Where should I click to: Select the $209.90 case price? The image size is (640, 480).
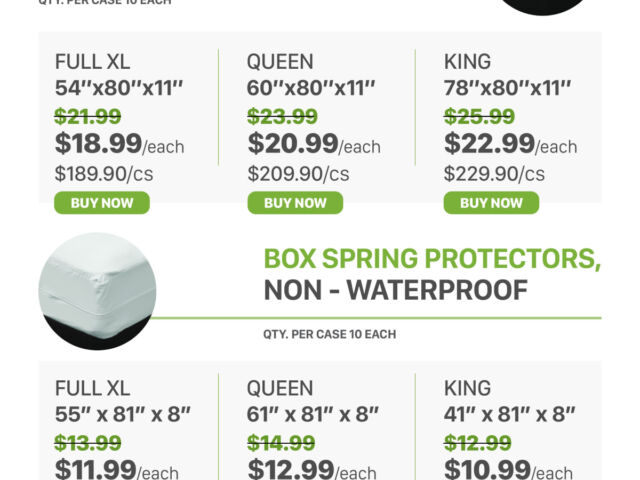pos(298,174)
